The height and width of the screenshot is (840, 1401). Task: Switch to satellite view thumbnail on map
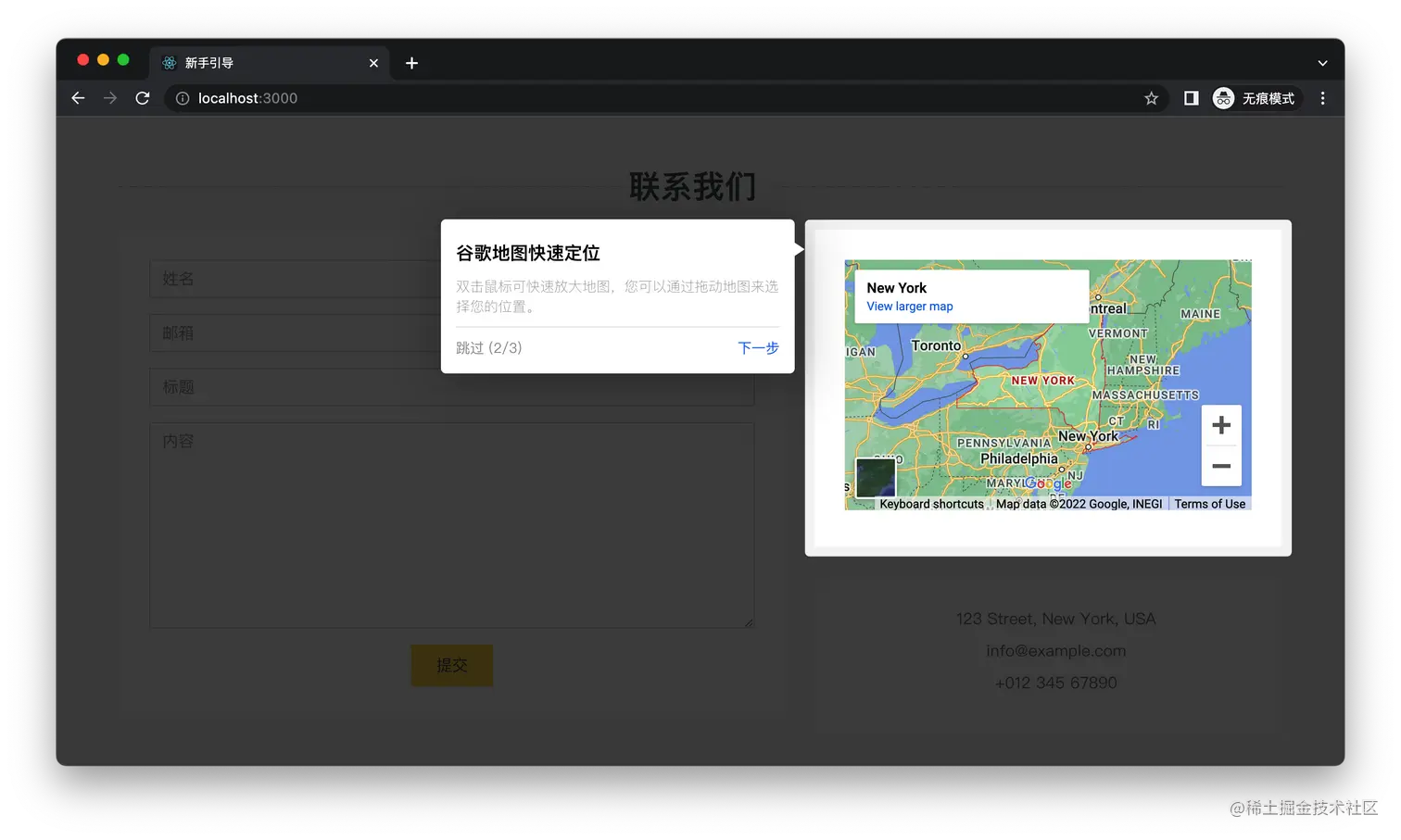pyautogui.click(x=876, y=478)
